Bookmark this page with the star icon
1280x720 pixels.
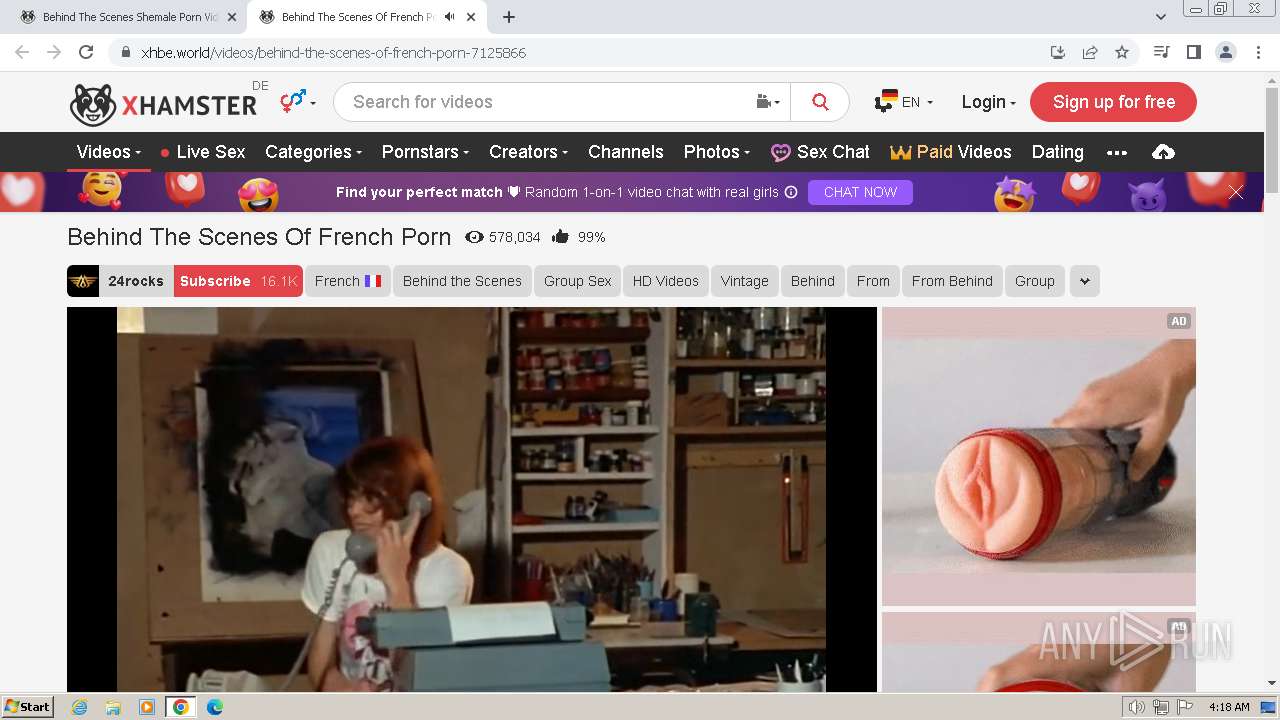tap(1122, 52)
